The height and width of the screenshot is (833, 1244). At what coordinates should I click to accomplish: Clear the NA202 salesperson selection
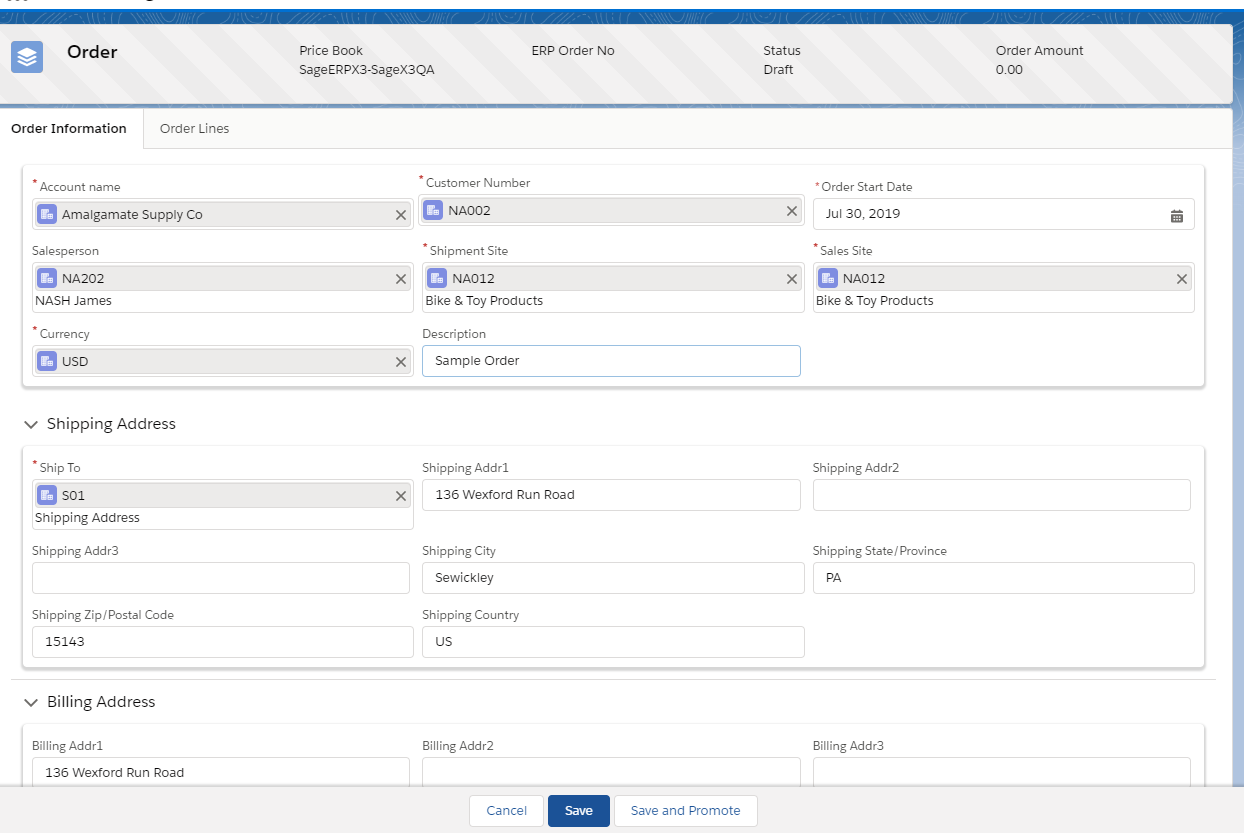point(401,279)
